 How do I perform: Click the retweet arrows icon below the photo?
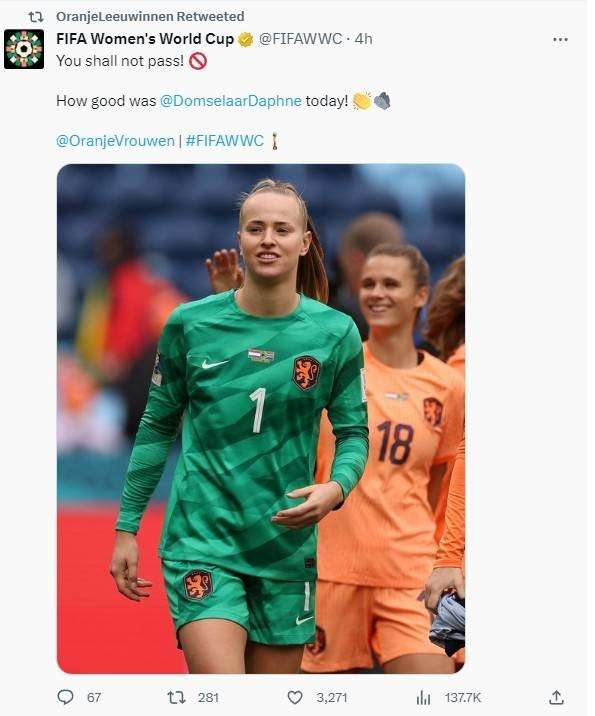[x=176, y=697]
